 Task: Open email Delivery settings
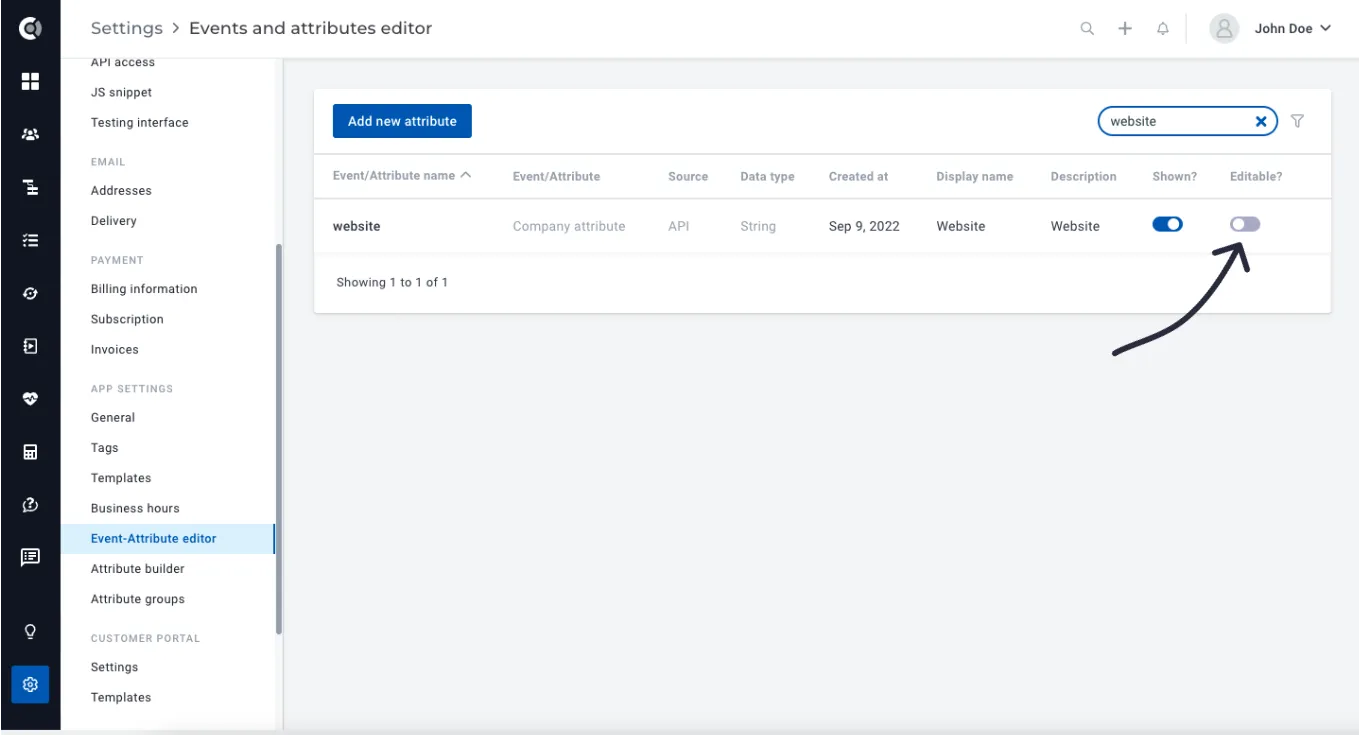point(114,221)
